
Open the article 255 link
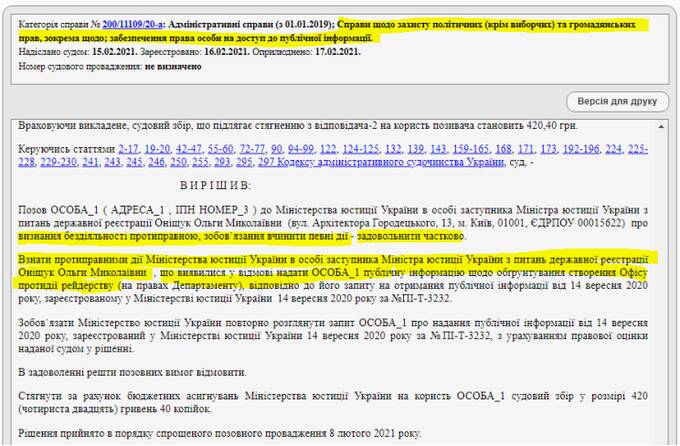pos(200,162)
